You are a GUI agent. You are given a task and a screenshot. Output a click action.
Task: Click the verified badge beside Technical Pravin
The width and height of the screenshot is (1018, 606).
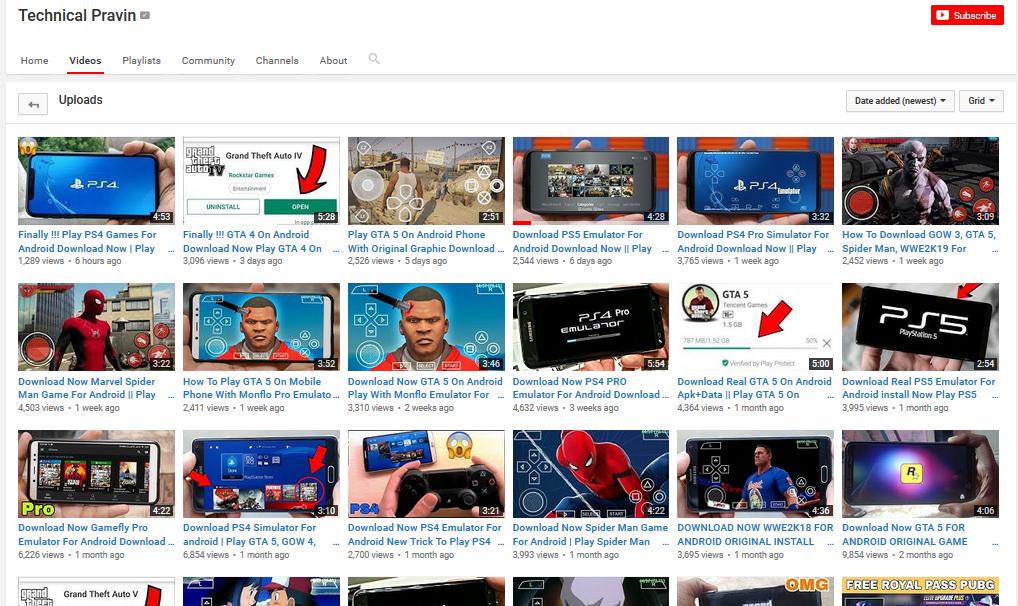click(145, 16)
